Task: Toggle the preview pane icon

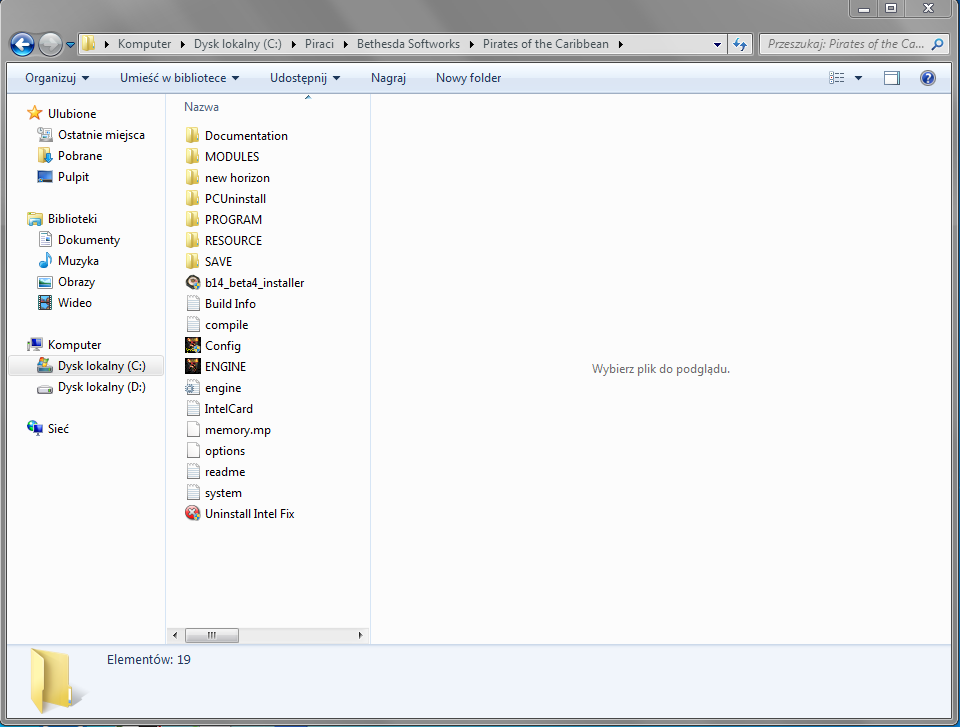Action: point(892,78)
